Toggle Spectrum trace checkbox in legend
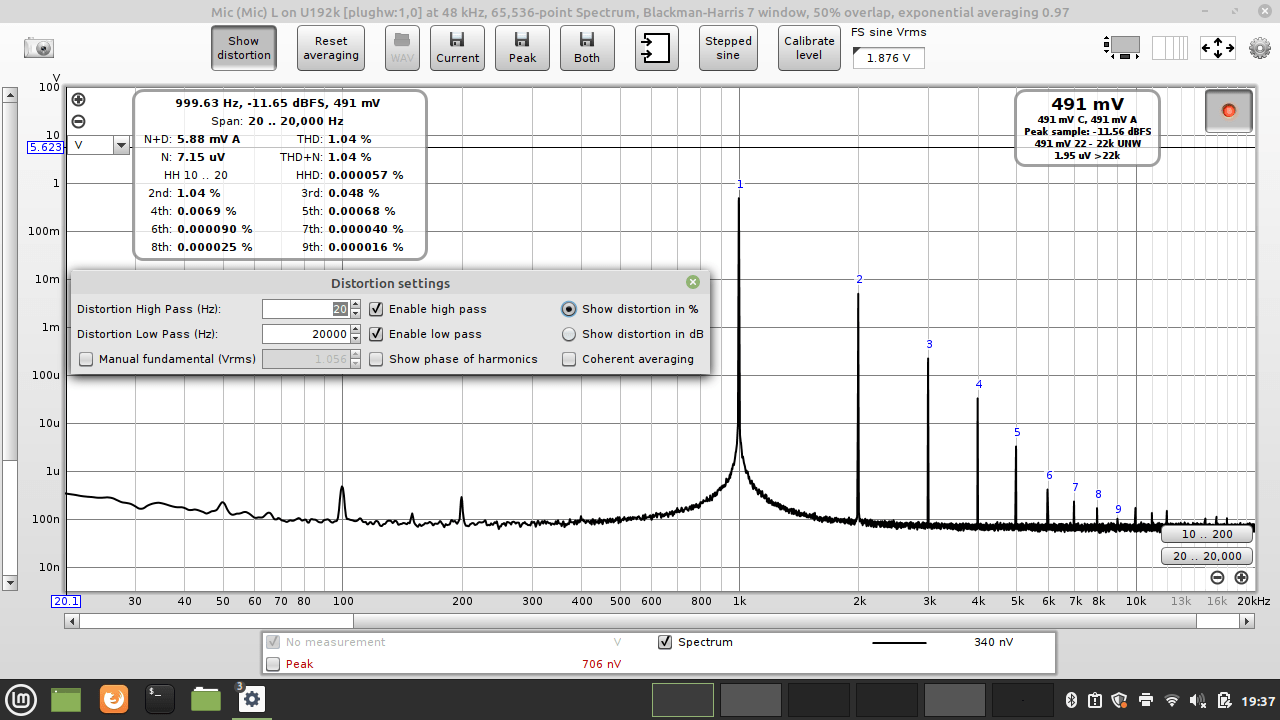The height and width of the screenshot is (720, 1280). click(665, 642)
